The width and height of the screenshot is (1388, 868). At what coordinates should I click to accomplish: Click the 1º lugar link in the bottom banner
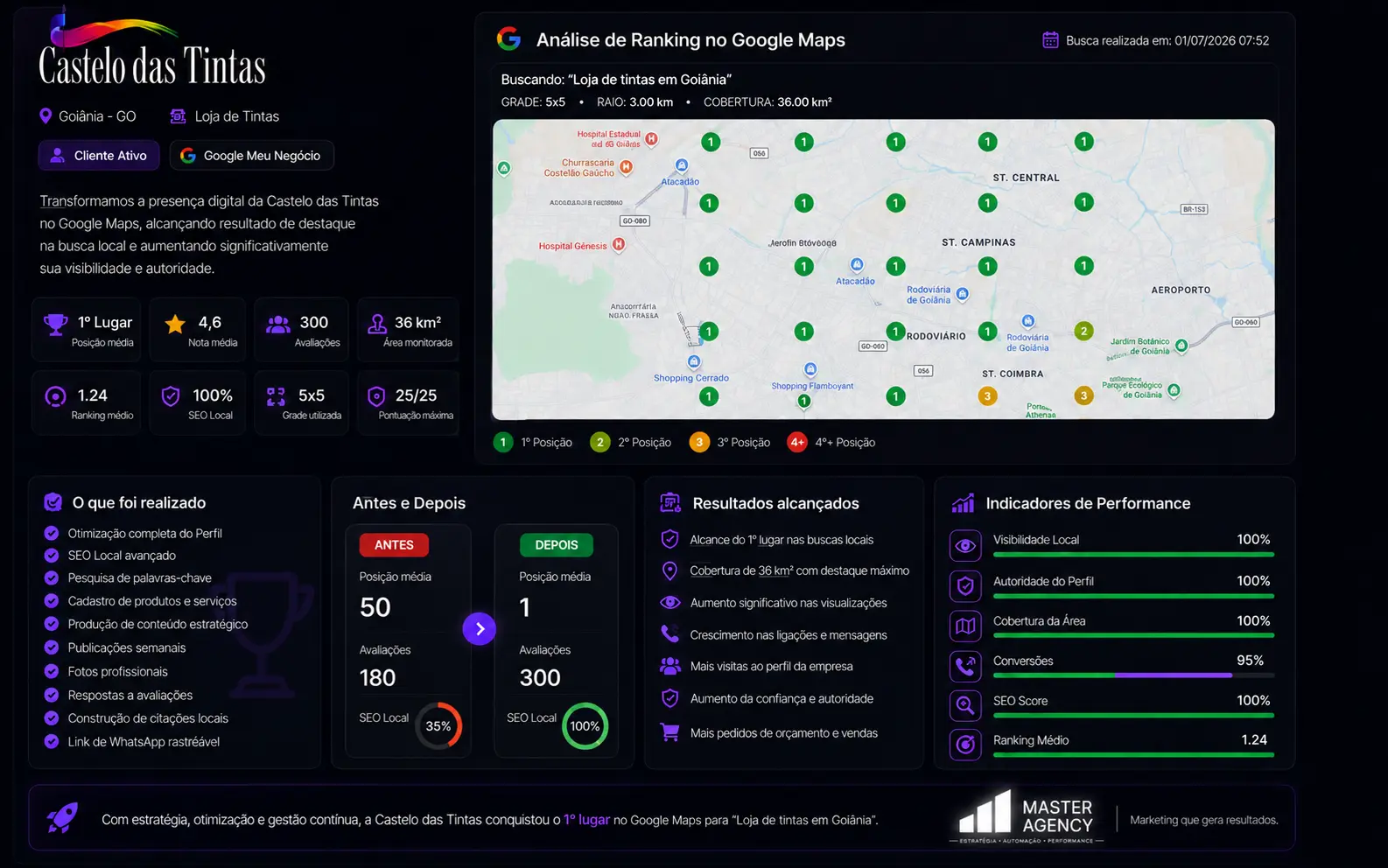click(x=586, y=820)
